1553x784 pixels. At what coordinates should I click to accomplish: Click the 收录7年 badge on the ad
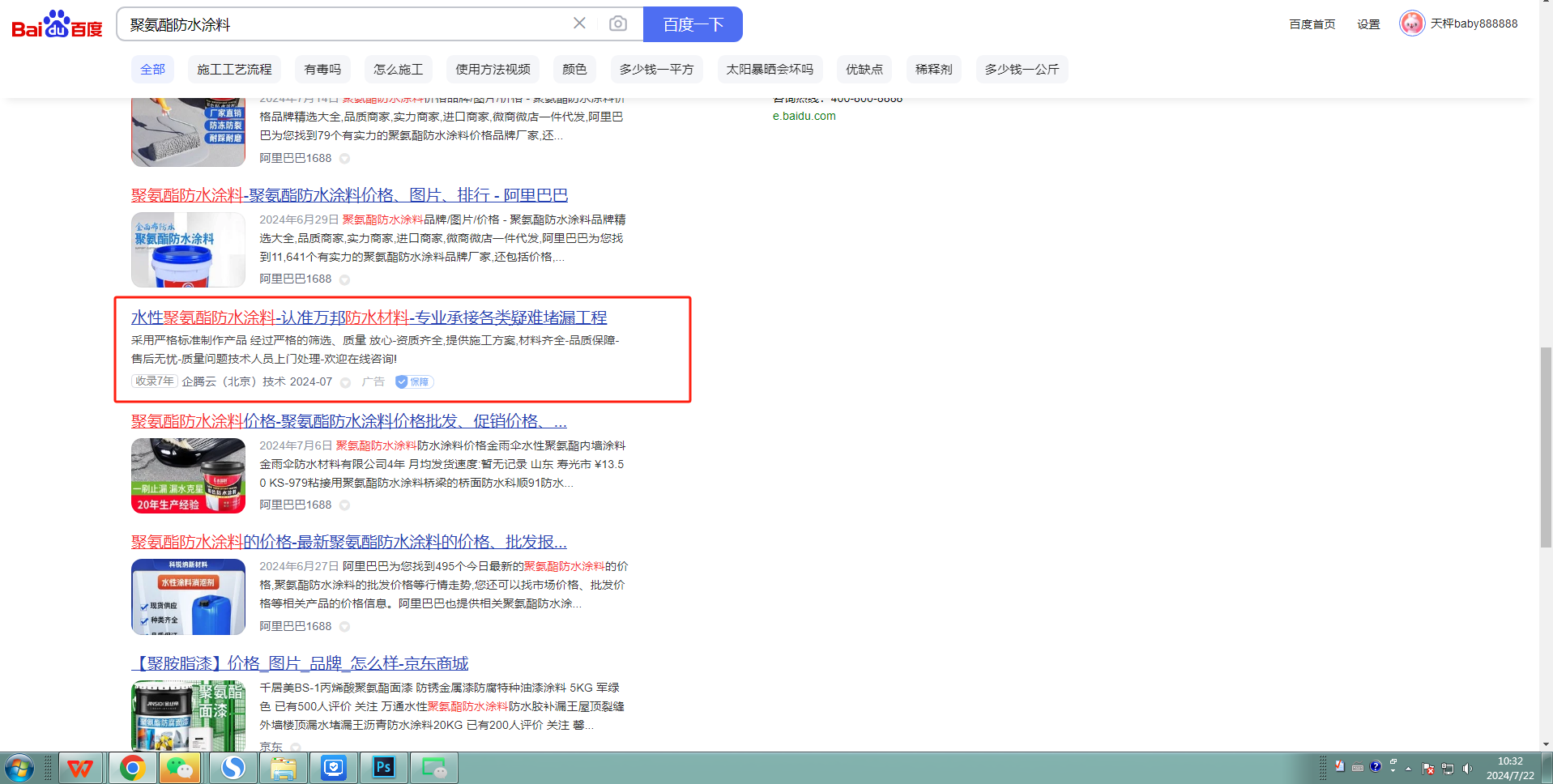coord(154,381)
